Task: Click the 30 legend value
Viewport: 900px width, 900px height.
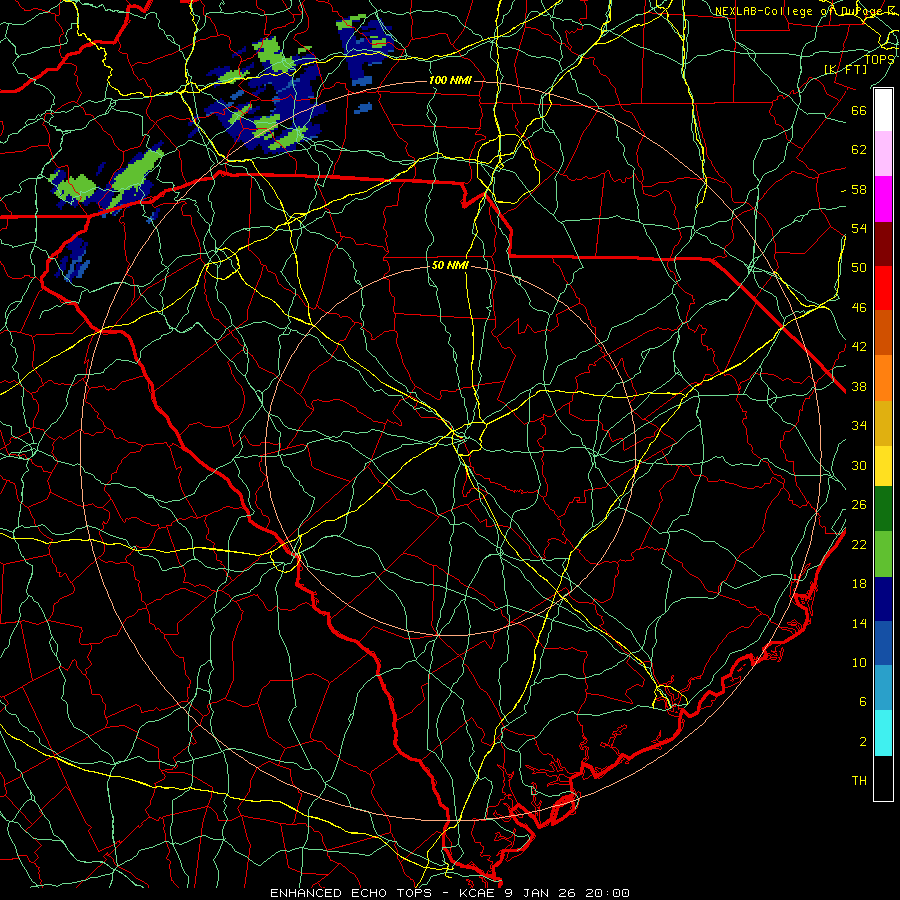Action: [x=859, y=465]
